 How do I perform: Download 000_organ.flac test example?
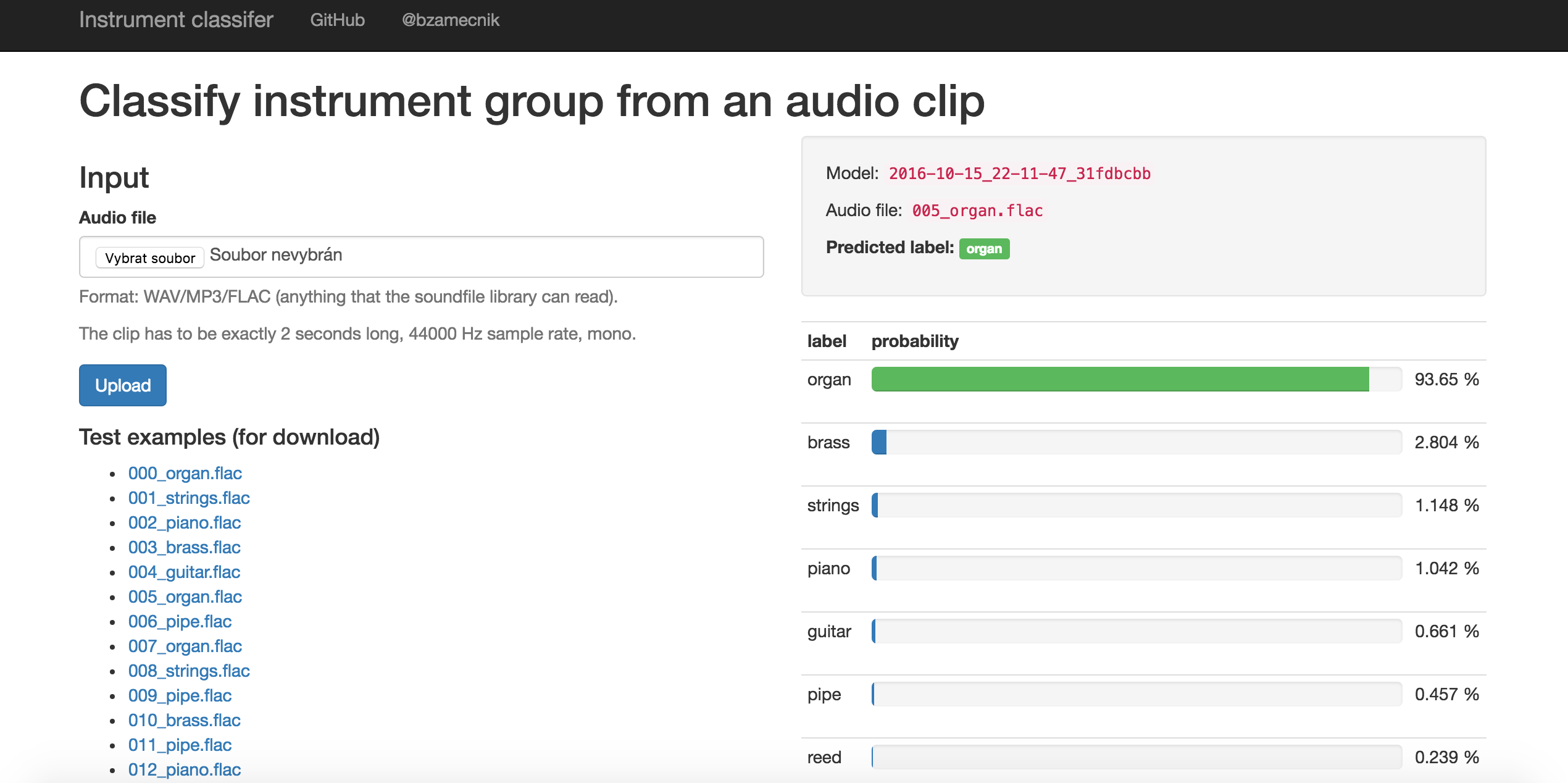pyautogui.click(x=185, y=473)
